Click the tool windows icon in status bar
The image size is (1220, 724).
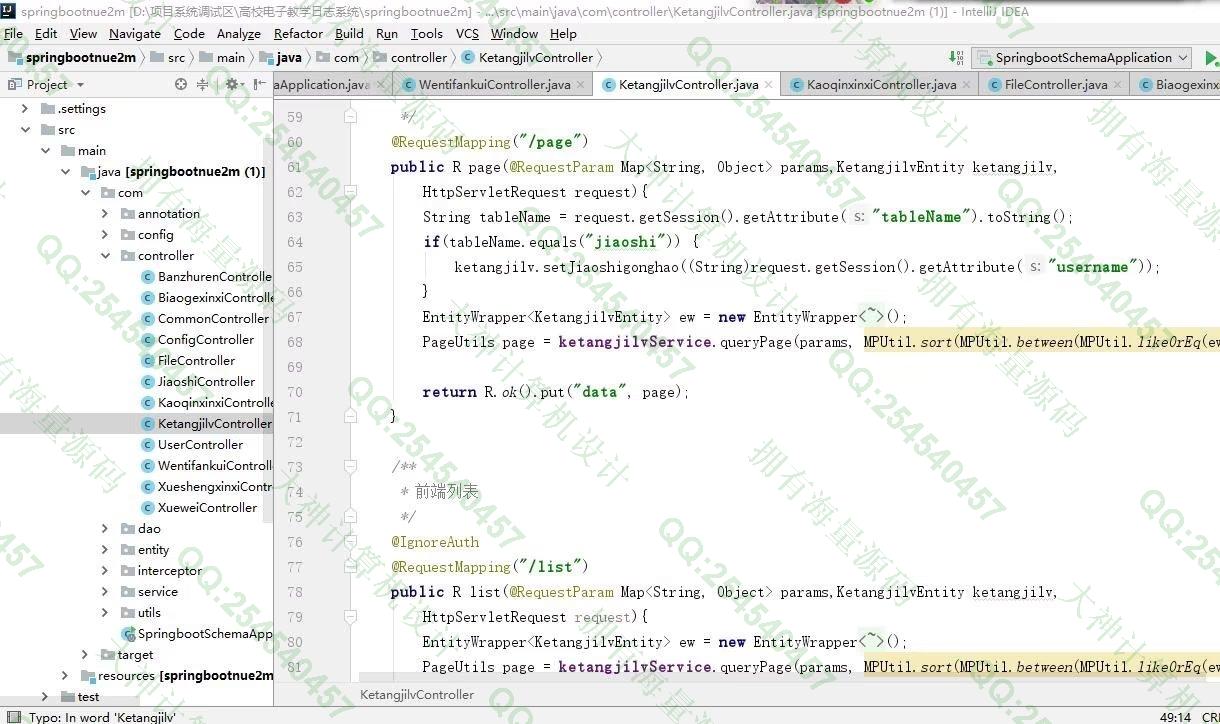coord(12,716)
